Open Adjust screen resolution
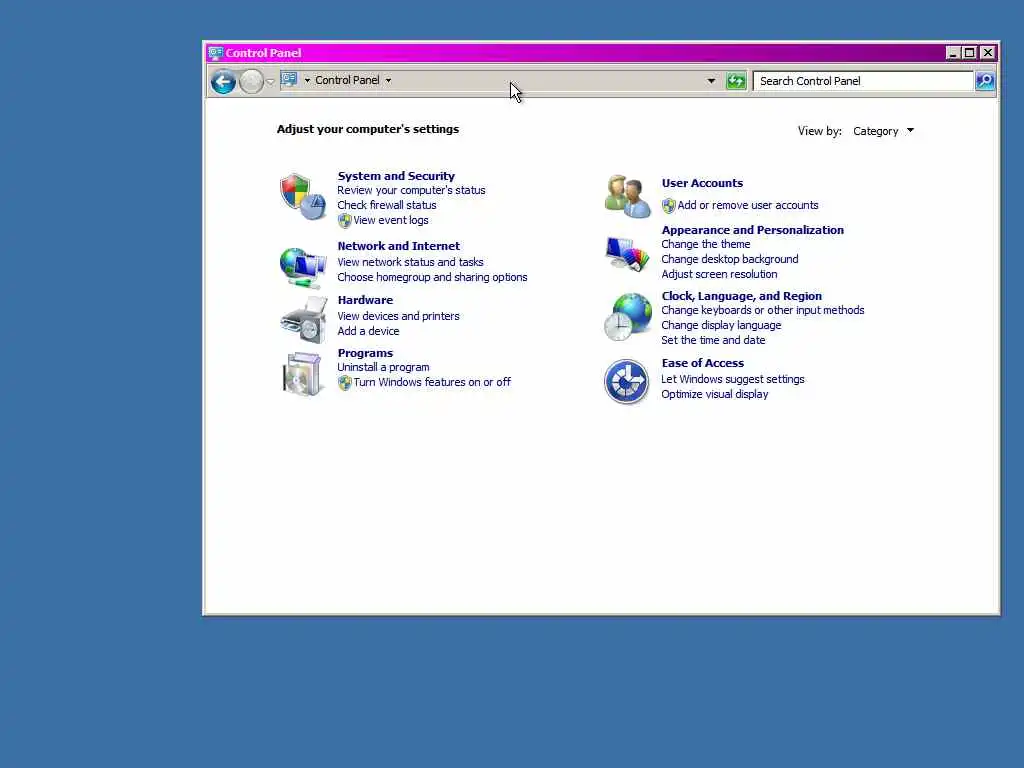Viewport: 1024px width, 768px height. click(x=719, y=274)
